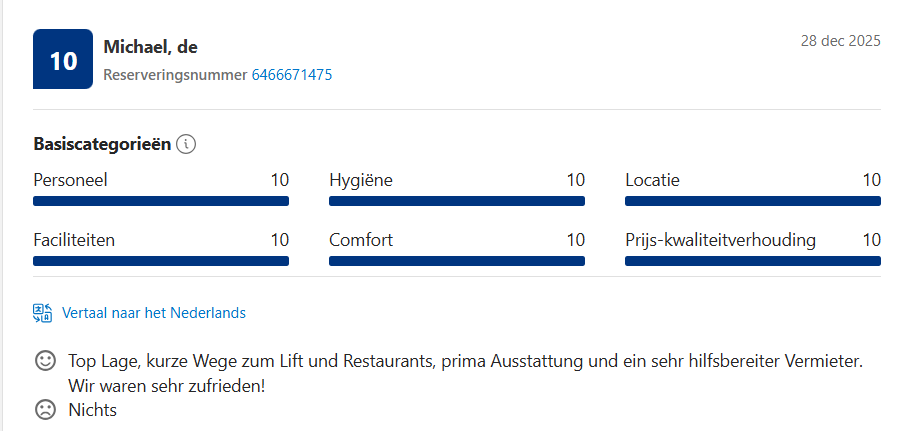Viewport: 907px width, 431px height.
Task: Click the Personeel rating bar
Action: (x=161, y=201)
